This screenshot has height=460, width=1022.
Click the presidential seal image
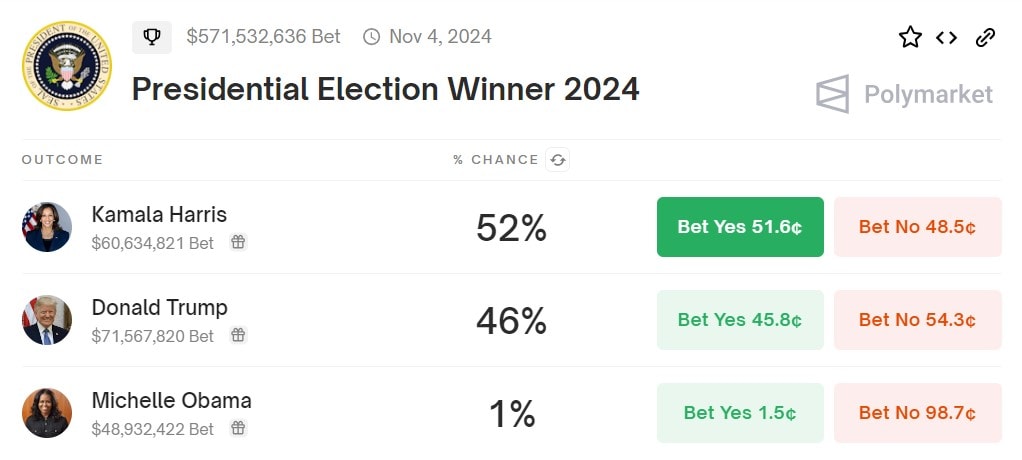coord(66,66)
